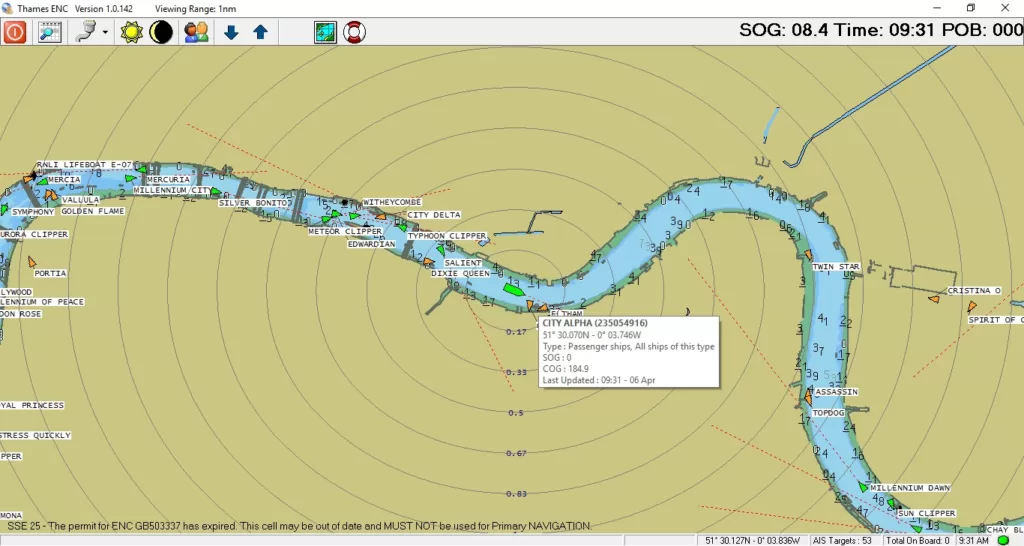Click the serial plug connection icon
1024x546 pixels.
tap(86, 32)
